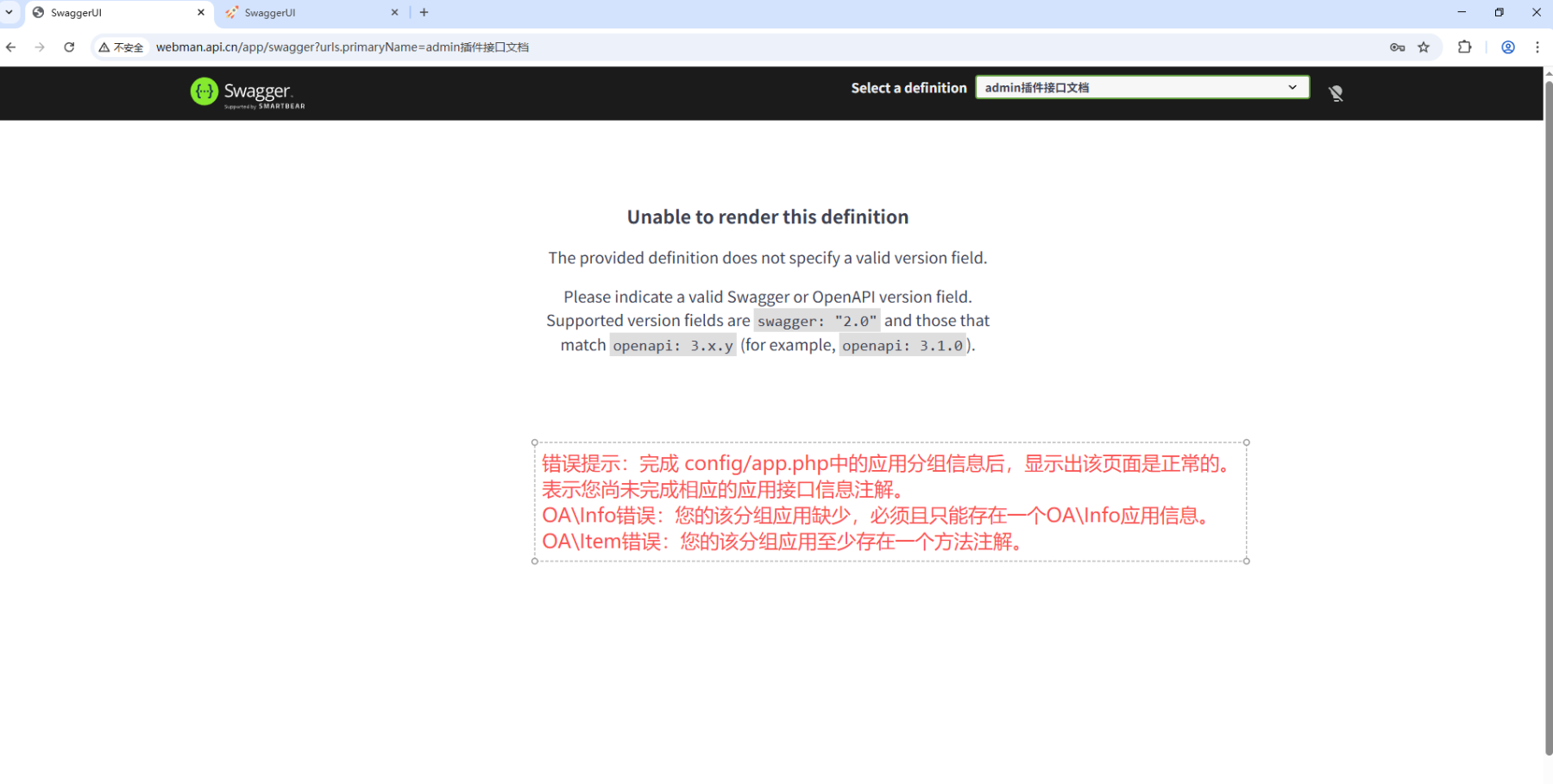Click the forward navigation arrow

pos(40,47)
